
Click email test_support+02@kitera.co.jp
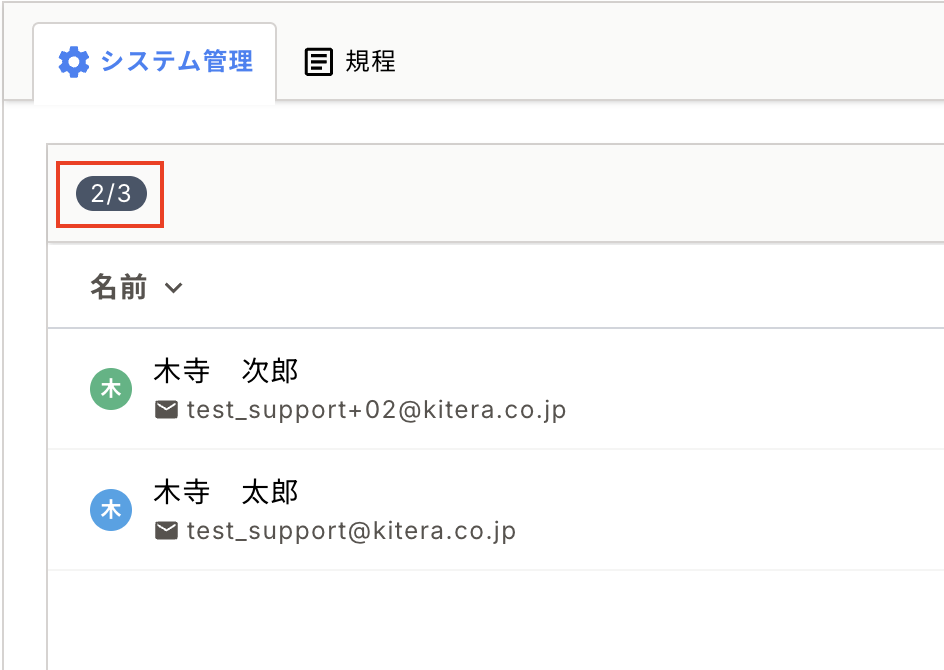pos(376,410)
